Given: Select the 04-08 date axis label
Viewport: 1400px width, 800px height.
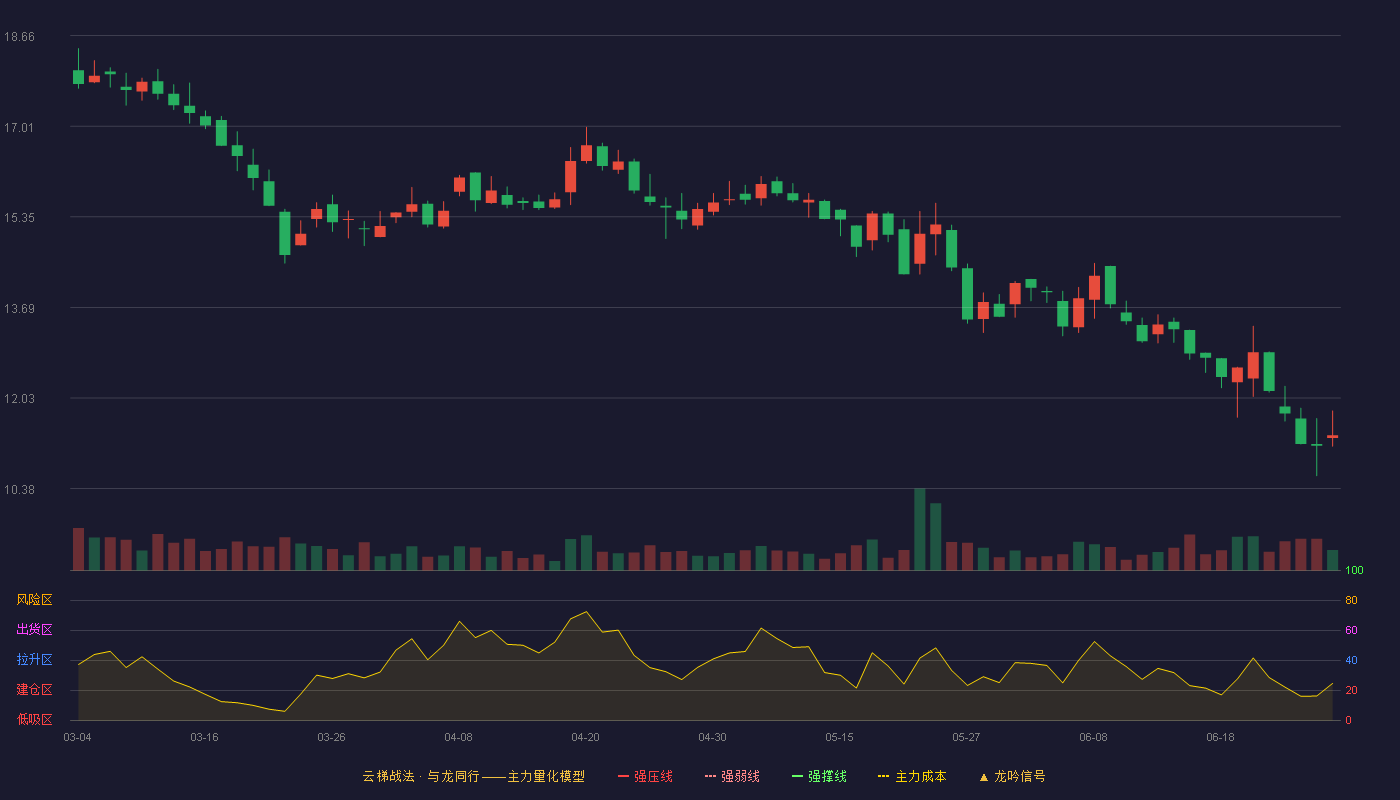Looking at the screenshot, I should (x=459, y=737).
